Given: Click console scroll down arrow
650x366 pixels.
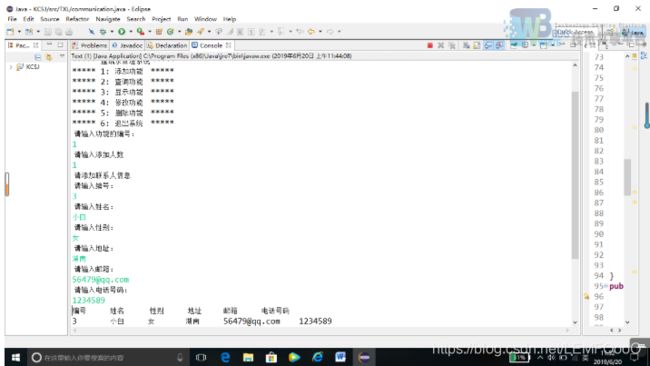Looking at the screenshot, I should [x=575, y=322].
